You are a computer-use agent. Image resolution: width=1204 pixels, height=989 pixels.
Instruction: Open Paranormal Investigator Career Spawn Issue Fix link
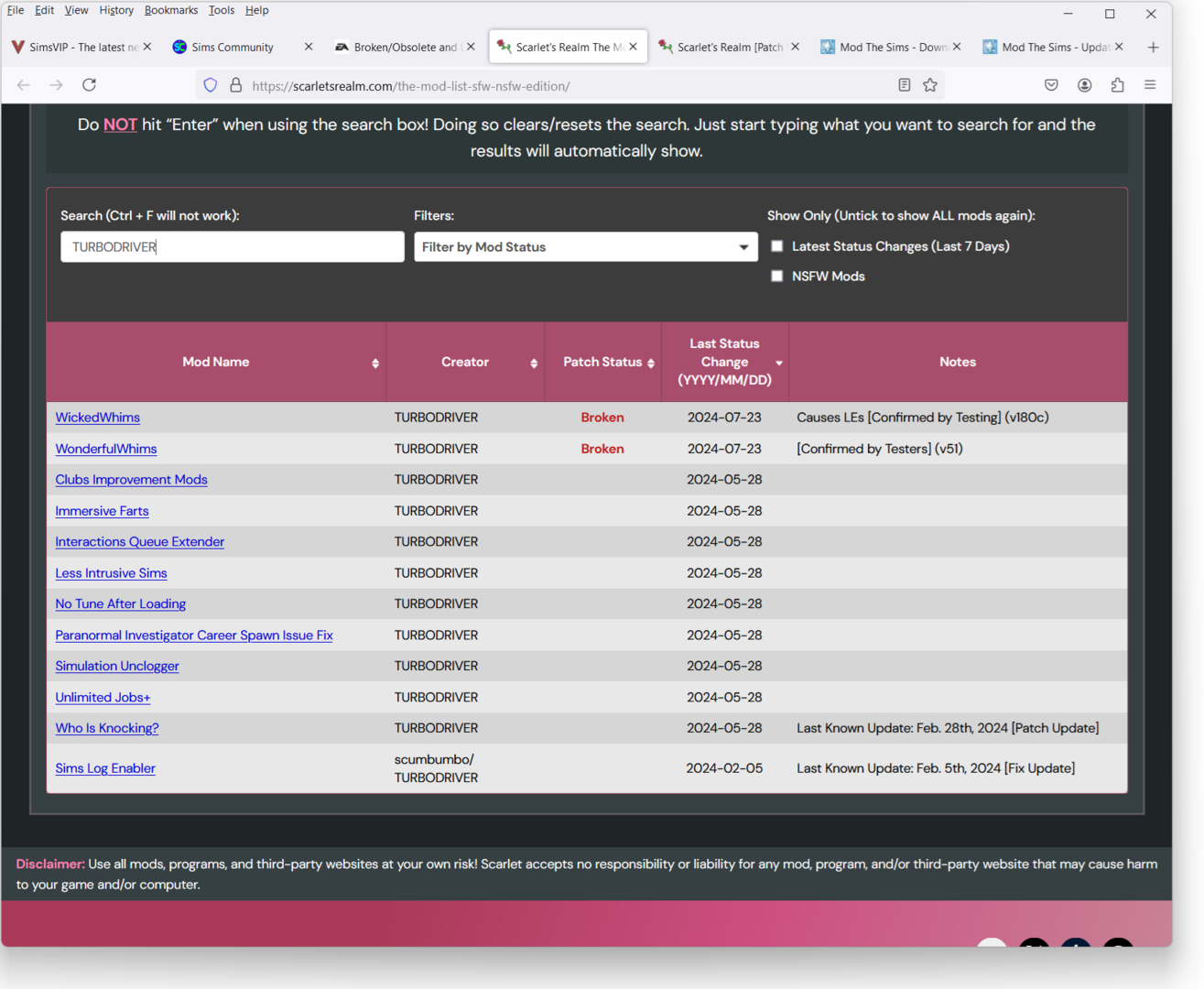tap(194, 636)
